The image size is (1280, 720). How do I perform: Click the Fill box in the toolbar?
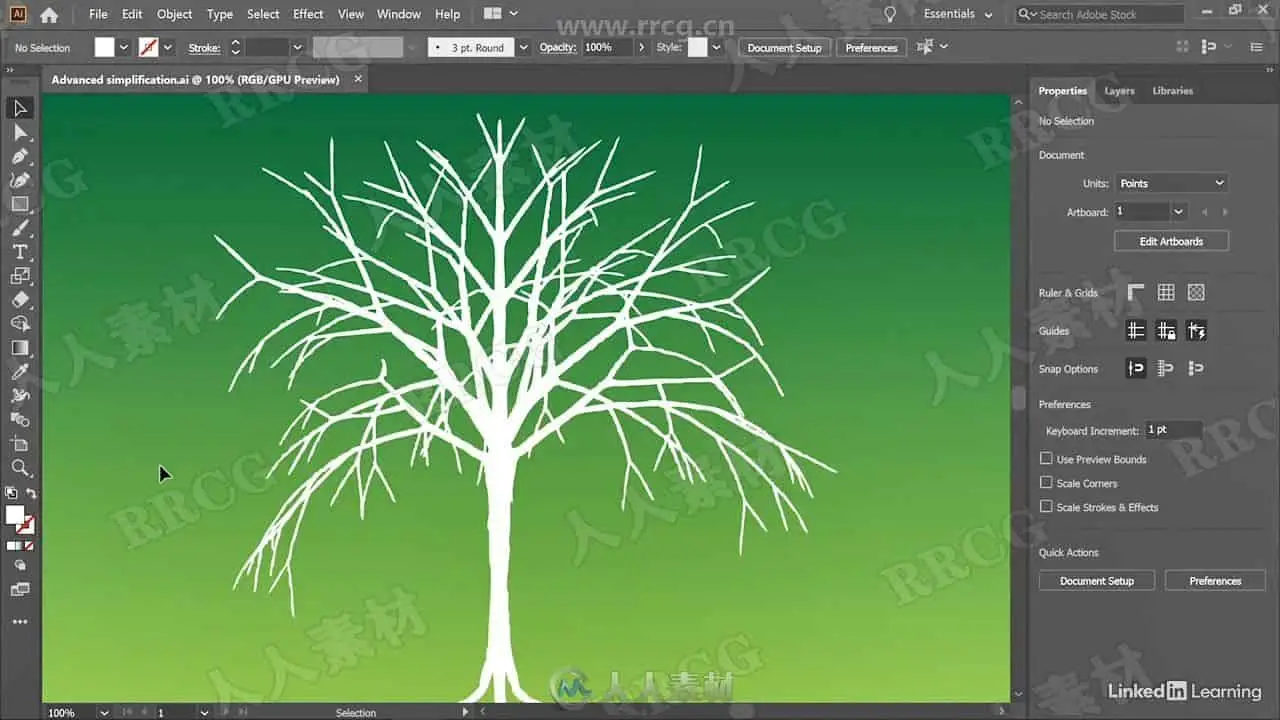(15, 515)
